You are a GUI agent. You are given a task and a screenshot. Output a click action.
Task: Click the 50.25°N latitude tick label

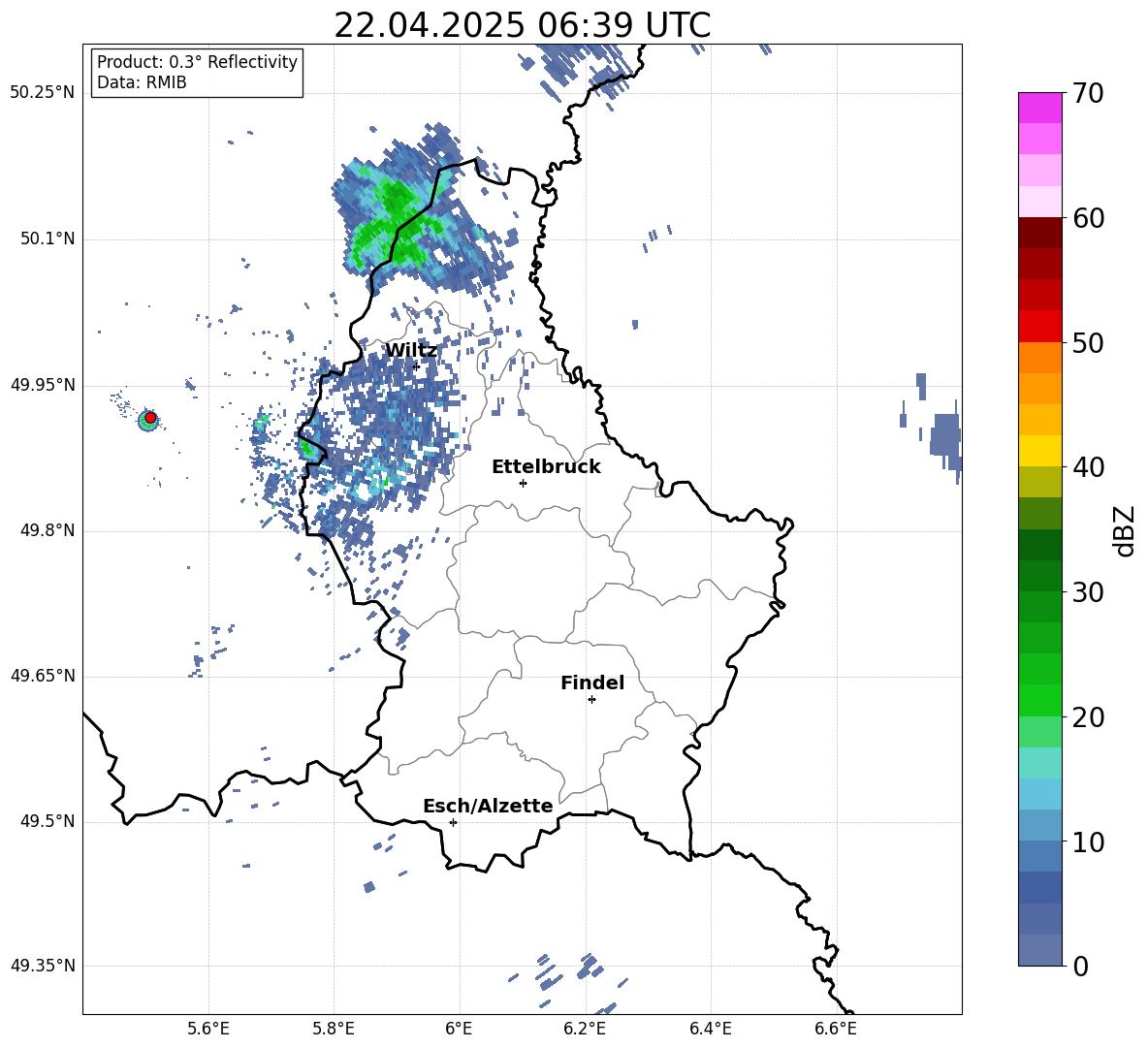(43, 93)
